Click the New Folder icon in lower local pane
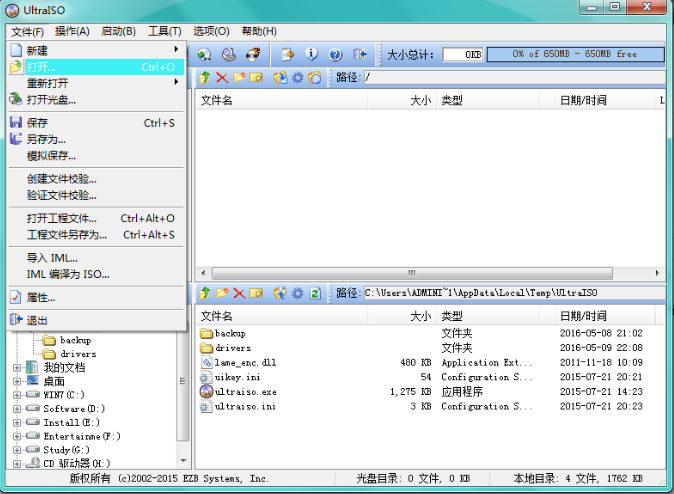The width and height of the screenshot is (674, 494). coord(222,293)
